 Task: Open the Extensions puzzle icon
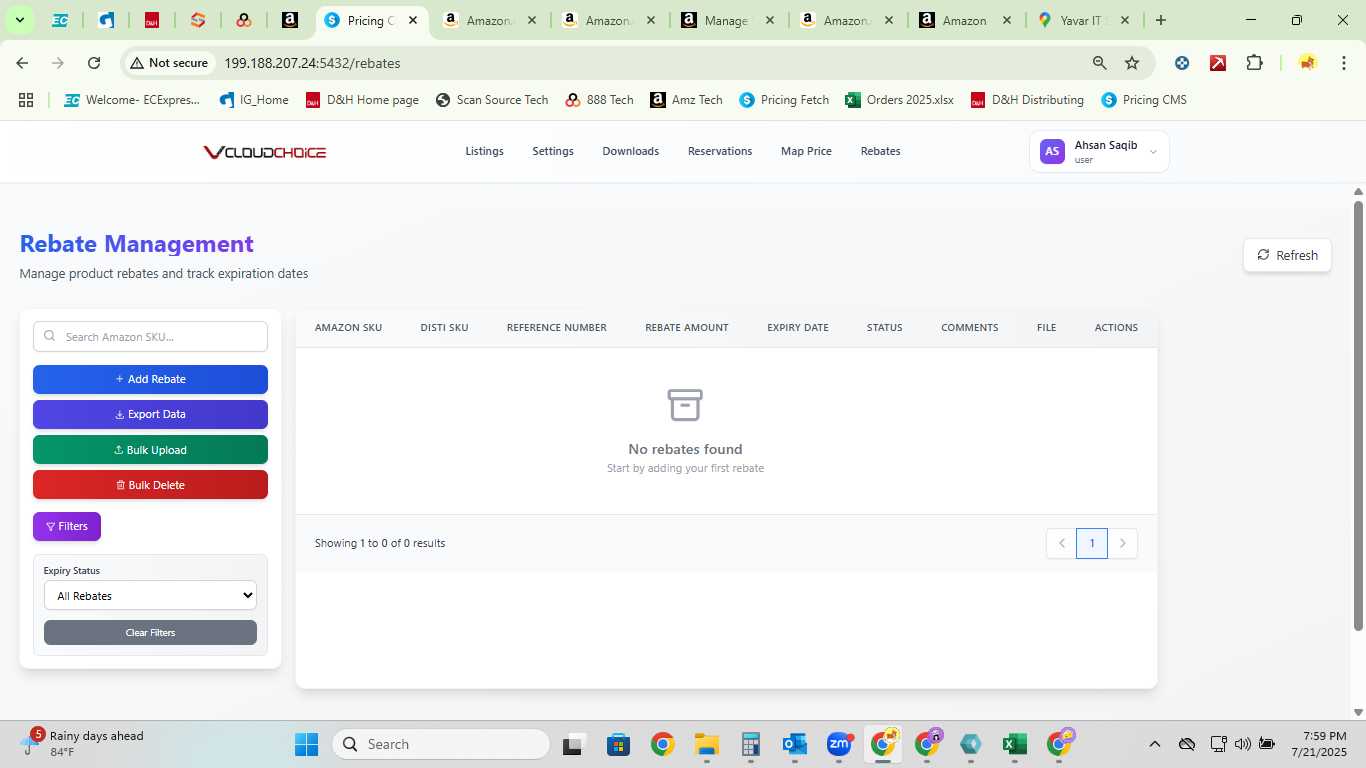tap(1254, 63)
